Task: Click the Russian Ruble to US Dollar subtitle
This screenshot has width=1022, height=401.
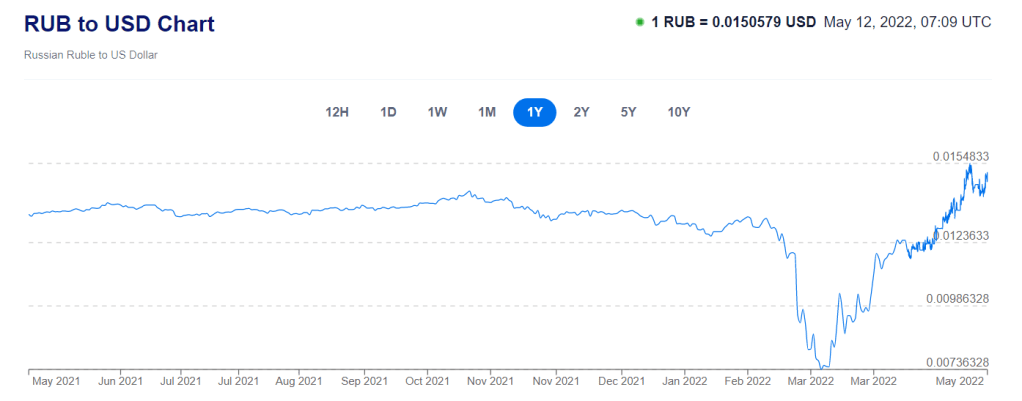Action: point(91,55)
